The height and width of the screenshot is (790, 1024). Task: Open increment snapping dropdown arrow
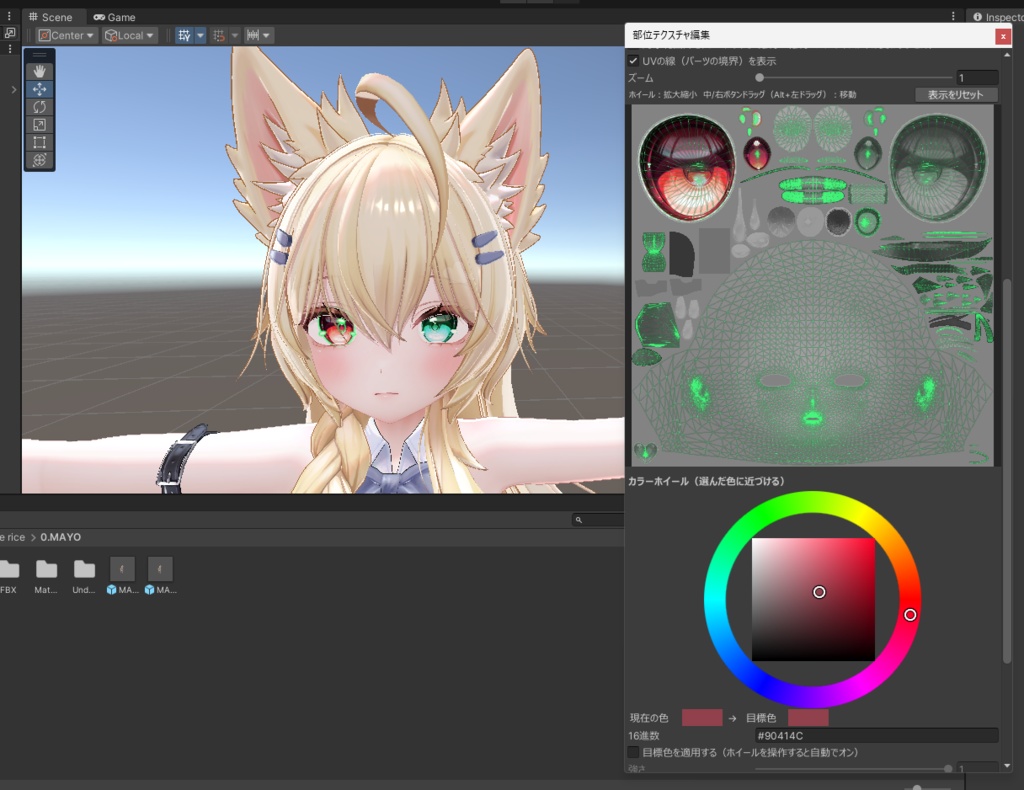click(266, 35)
